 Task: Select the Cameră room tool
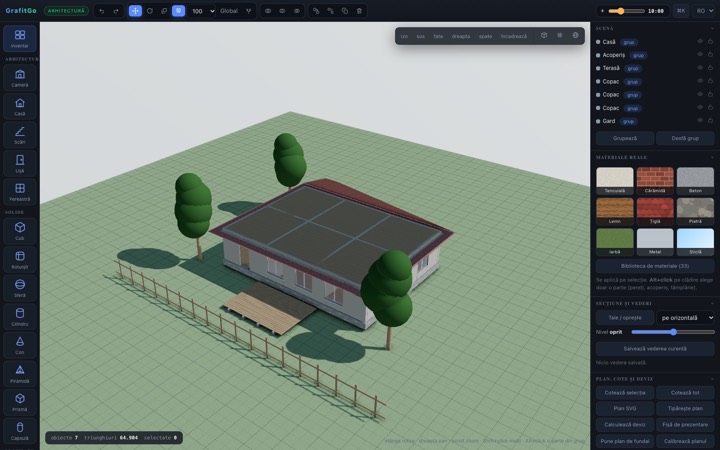point(20,77)
